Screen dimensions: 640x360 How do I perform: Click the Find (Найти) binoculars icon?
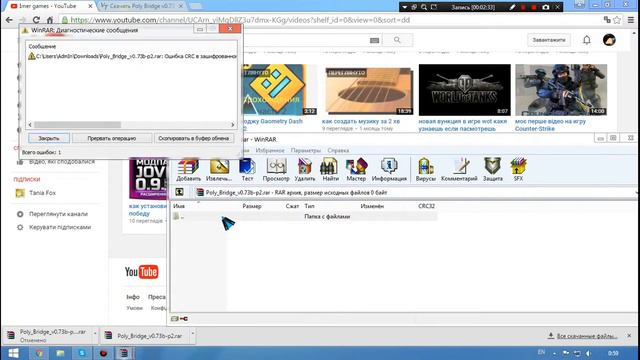coord(330,169)
